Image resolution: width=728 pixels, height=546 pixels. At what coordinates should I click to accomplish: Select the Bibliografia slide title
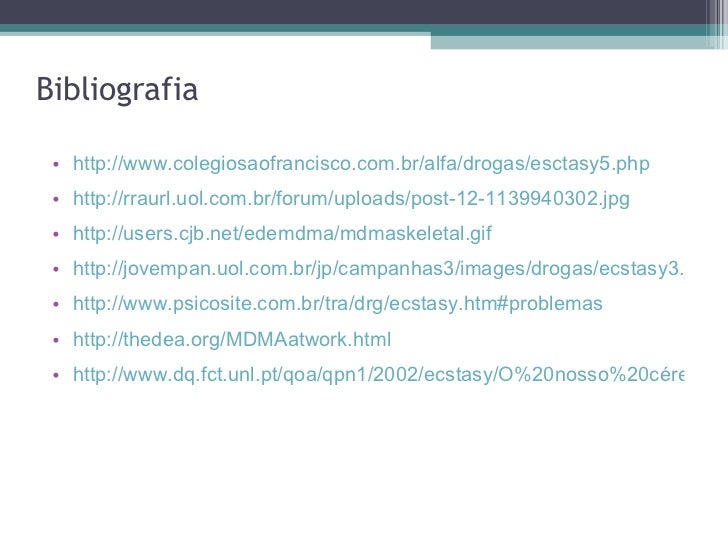click(x=117, y=89)
